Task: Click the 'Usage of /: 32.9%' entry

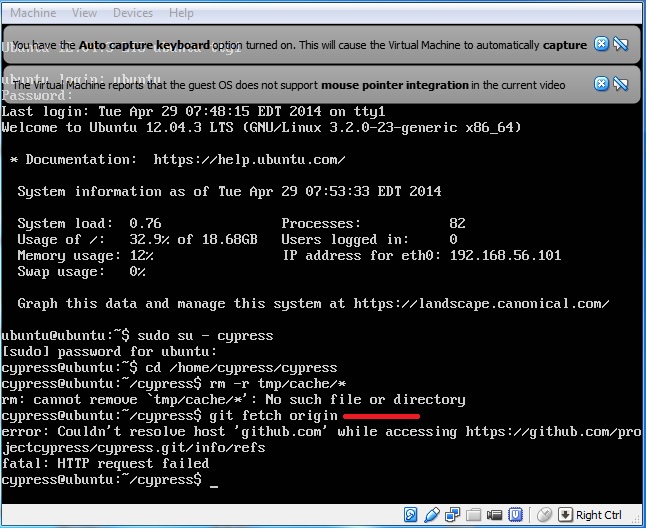Action: coord(137,240)
